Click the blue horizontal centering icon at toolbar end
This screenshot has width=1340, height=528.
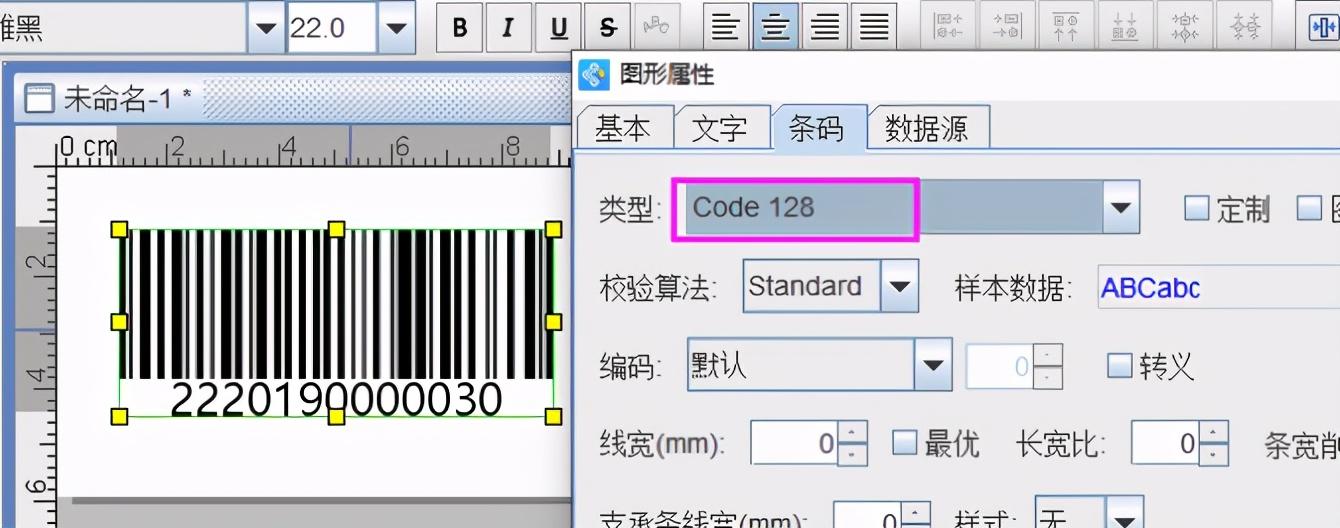1322,27
